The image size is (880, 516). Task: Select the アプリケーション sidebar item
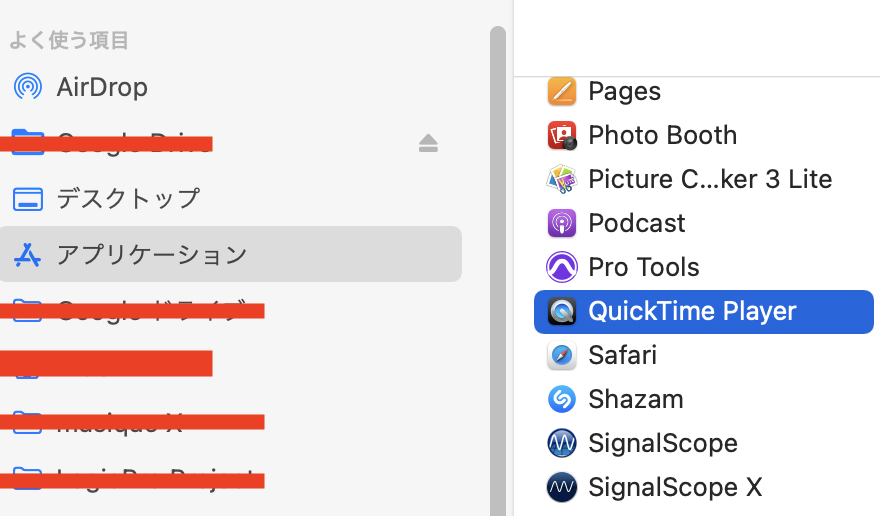point(152,255)
